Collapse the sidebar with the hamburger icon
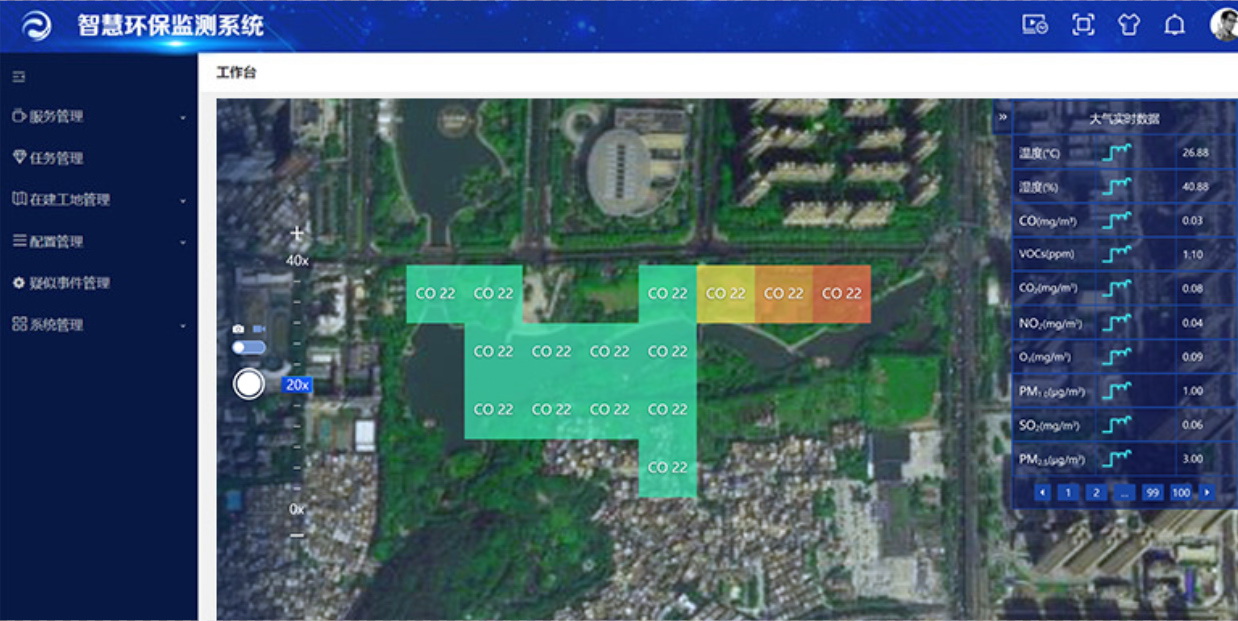 tap(19, 77)
